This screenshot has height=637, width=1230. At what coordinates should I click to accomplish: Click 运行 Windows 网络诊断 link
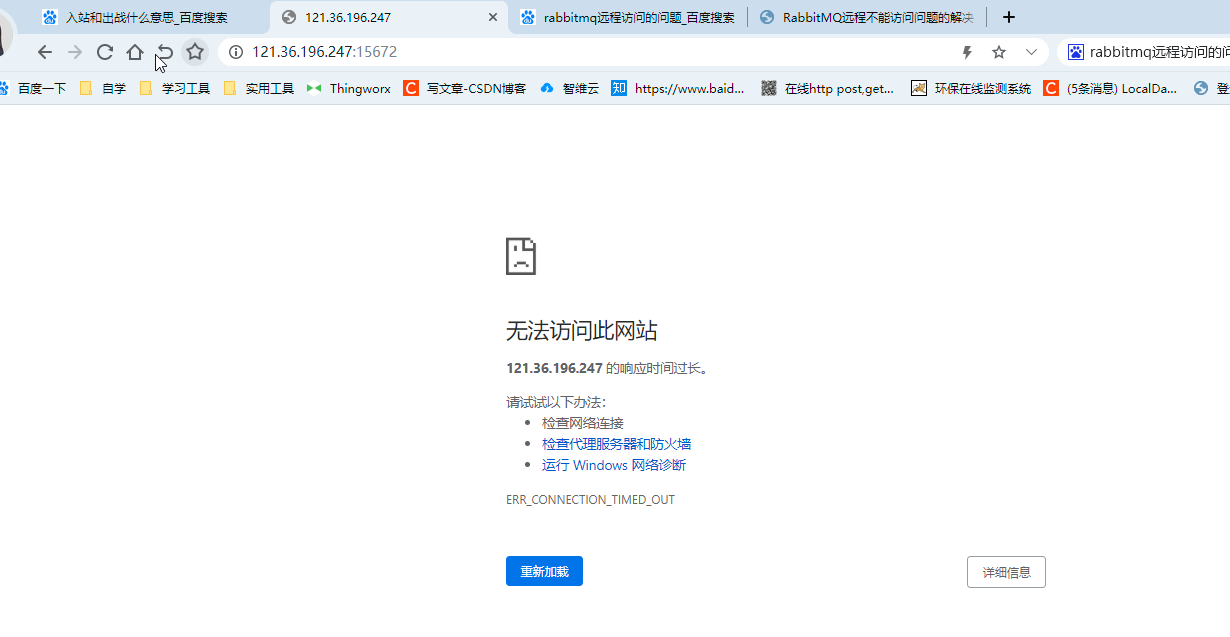click(614, 465)
